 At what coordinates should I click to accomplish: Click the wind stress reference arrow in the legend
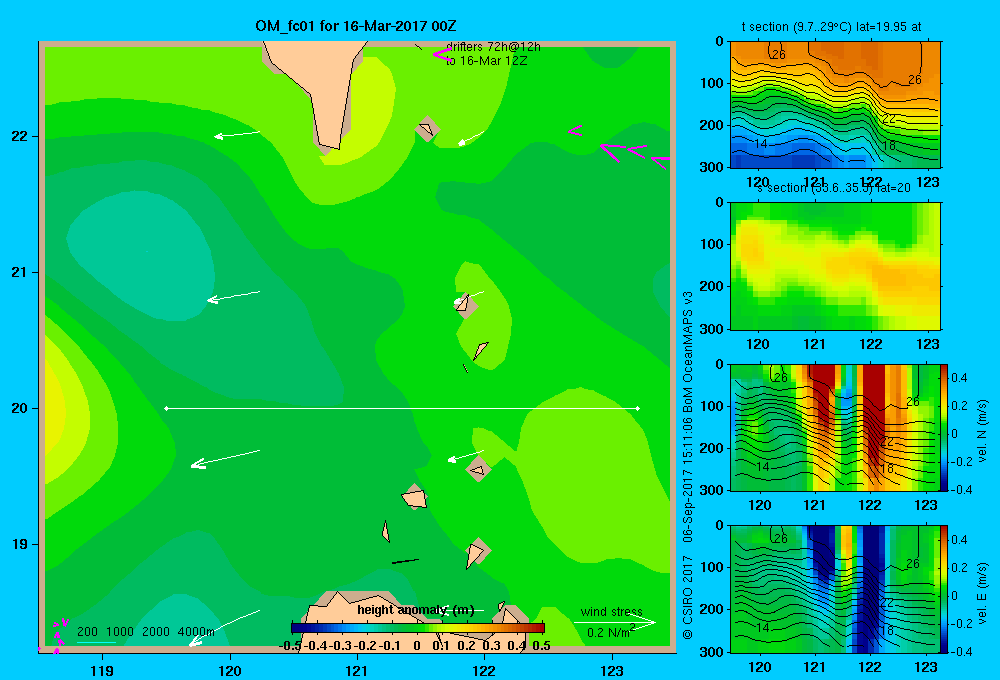pos(614,622)
